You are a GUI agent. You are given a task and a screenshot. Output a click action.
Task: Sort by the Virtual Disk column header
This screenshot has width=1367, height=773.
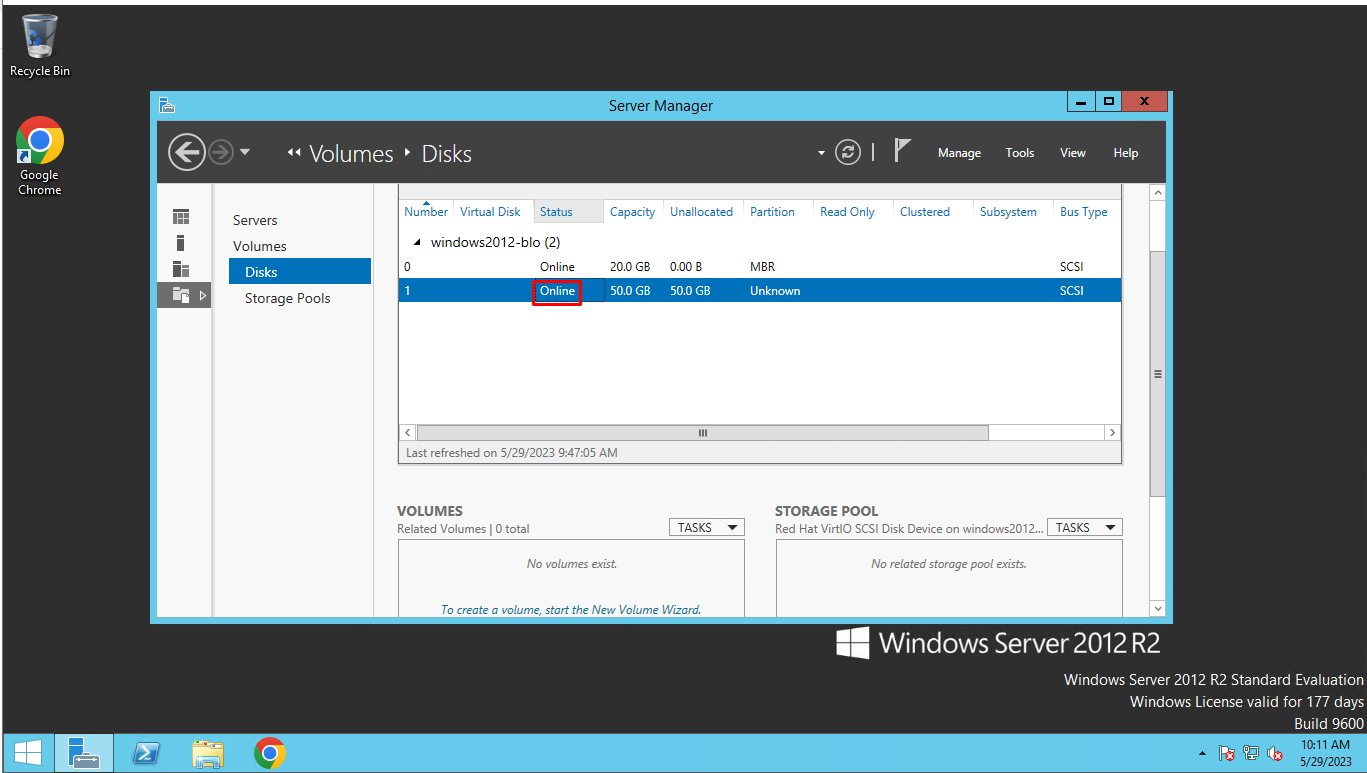point(490,212)
